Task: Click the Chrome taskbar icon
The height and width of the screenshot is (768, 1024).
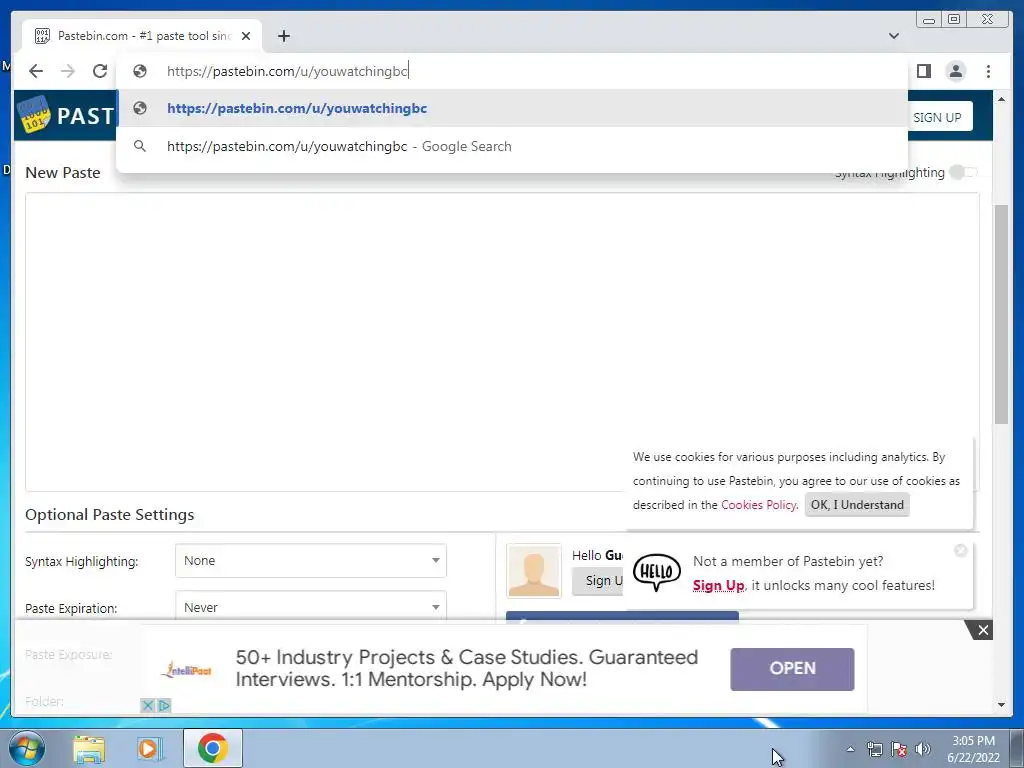Action: pos(212,748)
